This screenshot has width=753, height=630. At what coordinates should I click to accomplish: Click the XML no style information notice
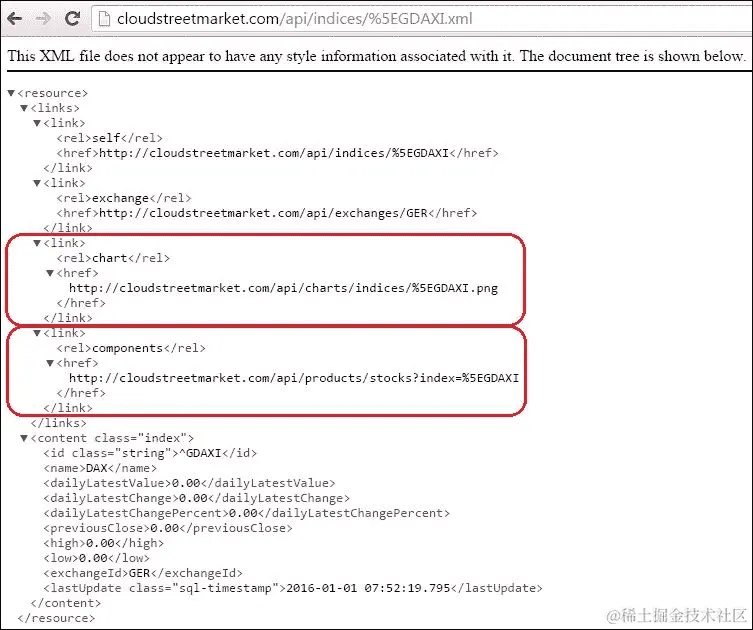click(x=376, y=56)
